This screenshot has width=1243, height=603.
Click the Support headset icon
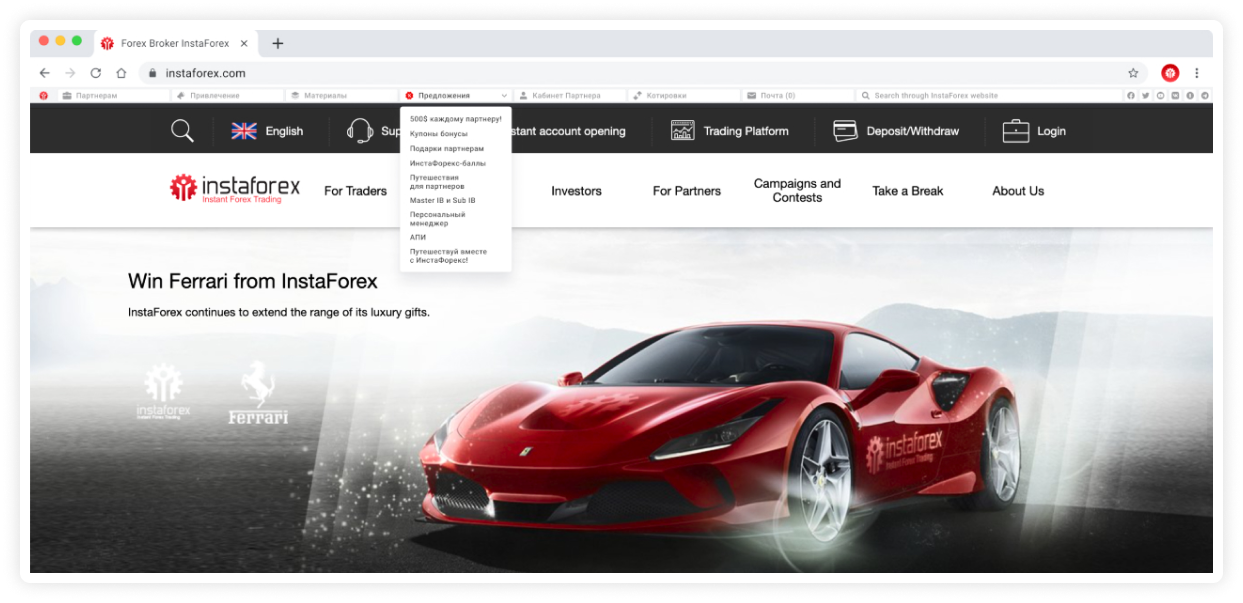[360, 131]
